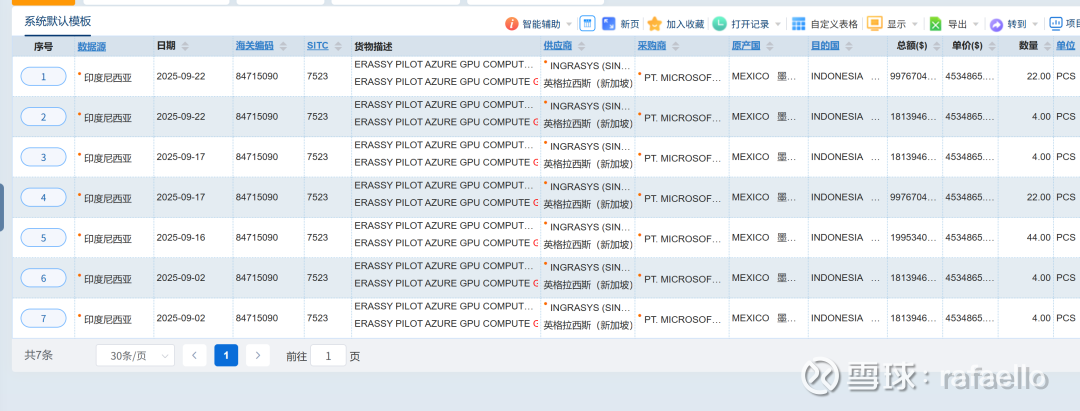The height and width of the screenshot is (411, 1080).
Task: Open row number 3 button
Action: tap(43, 157)
